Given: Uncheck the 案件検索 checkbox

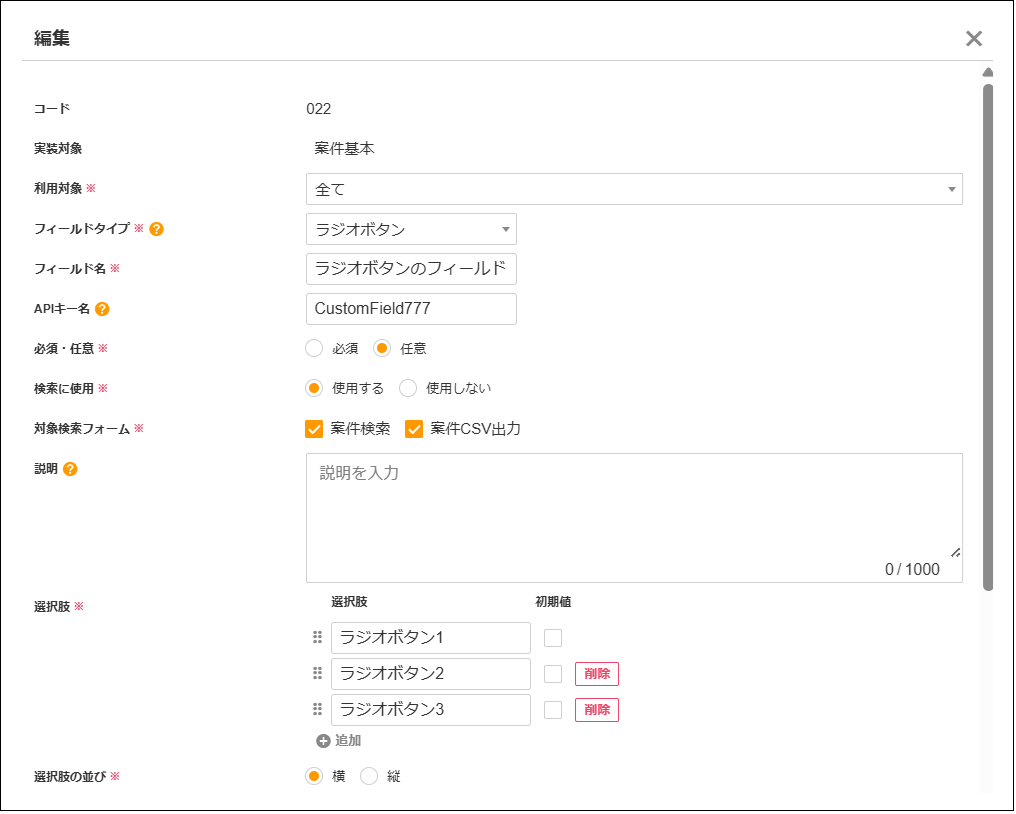Looking at the screenshot, I should coord(314,429).
